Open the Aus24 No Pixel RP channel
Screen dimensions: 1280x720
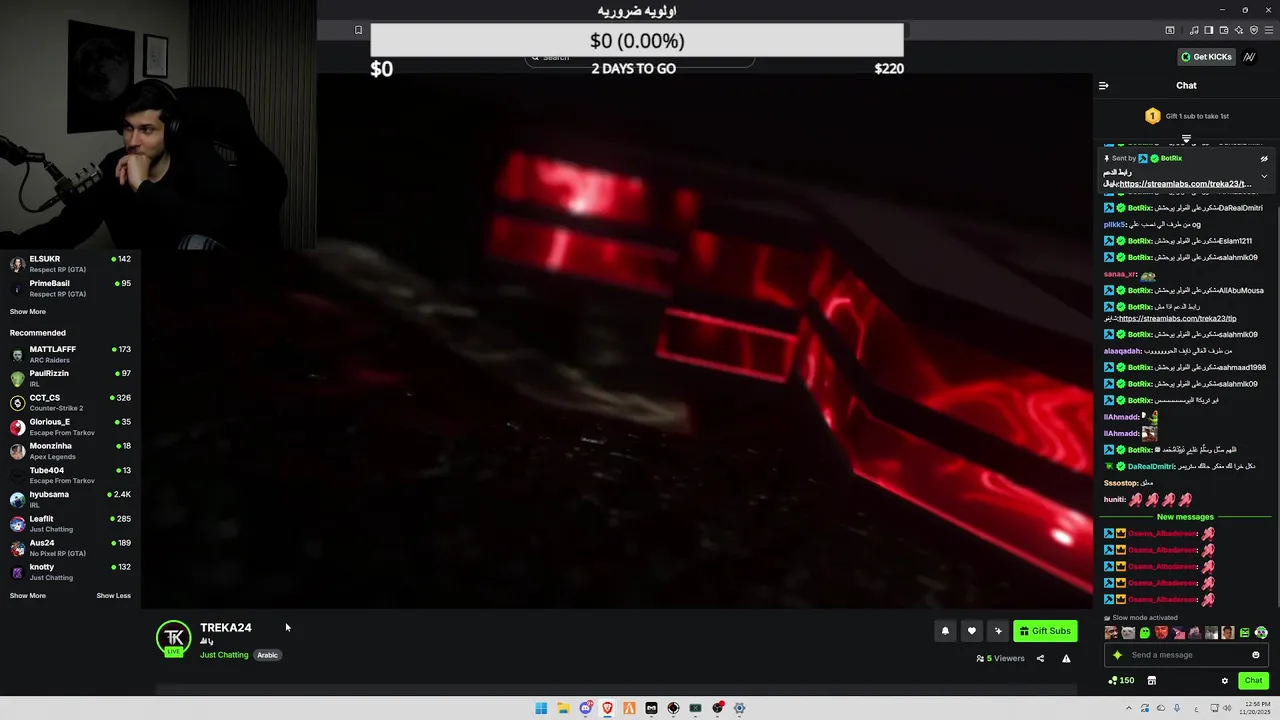tap(70, 548)
